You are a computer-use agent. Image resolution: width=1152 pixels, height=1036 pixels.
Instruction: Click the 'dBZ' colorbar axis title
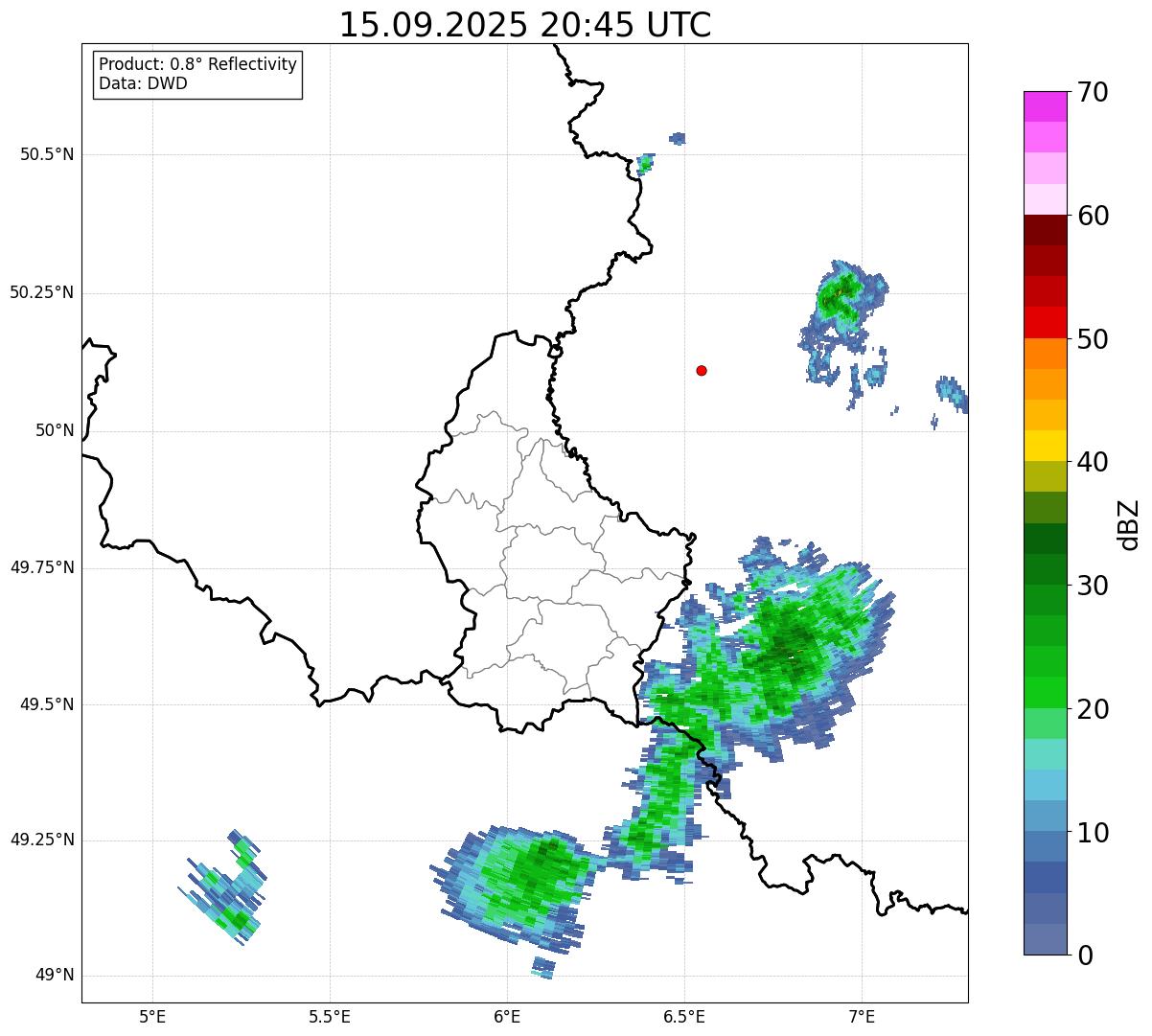[x=1129, y=524]
